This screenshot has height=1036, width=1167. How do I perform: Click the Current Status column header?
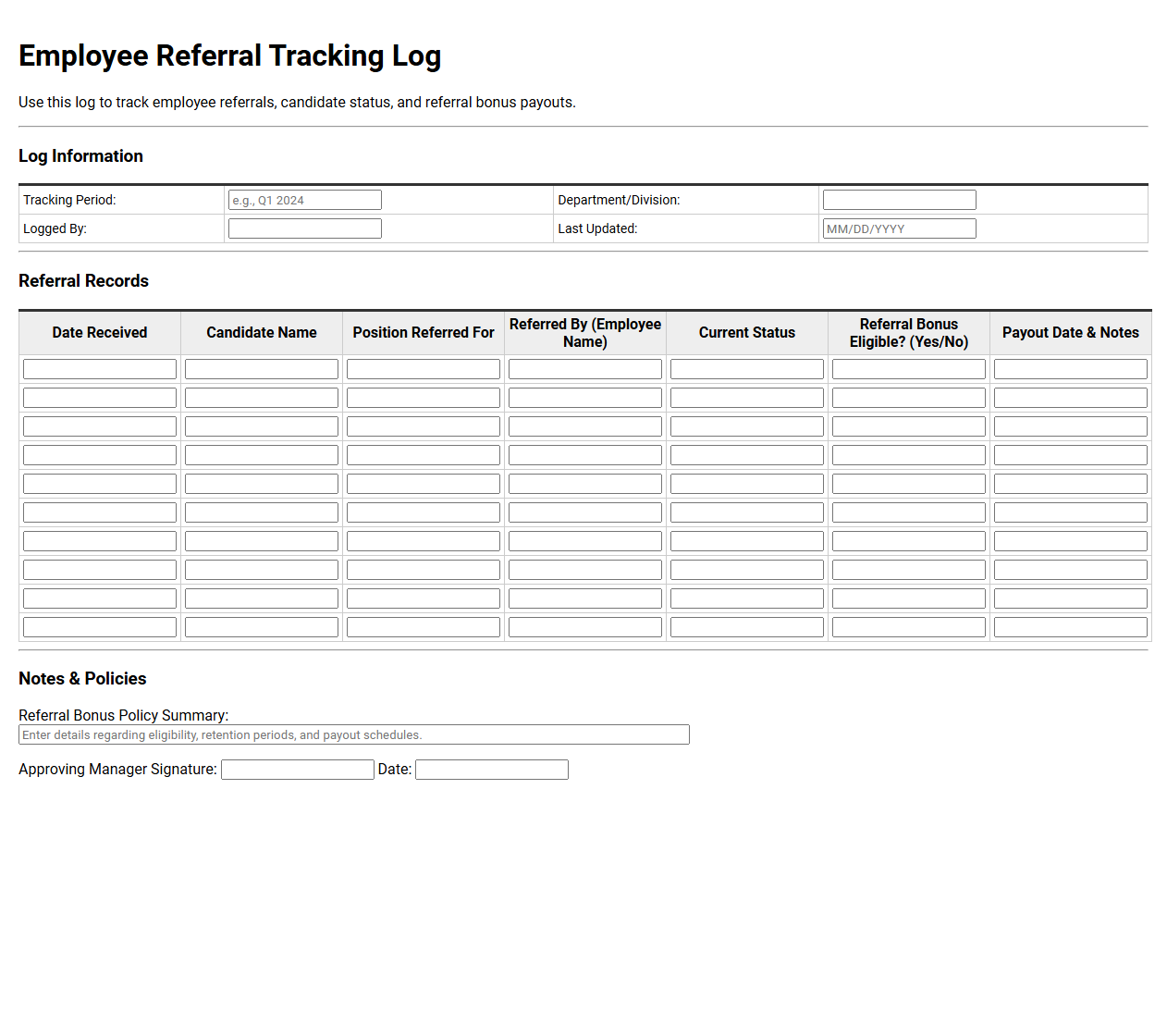pos(747,333)
